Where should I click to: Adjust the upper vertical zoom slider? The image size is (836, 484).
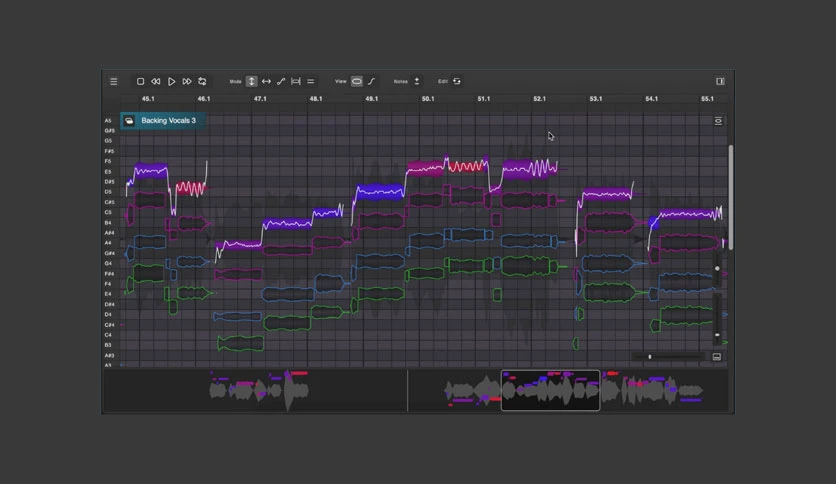point(717,269)
